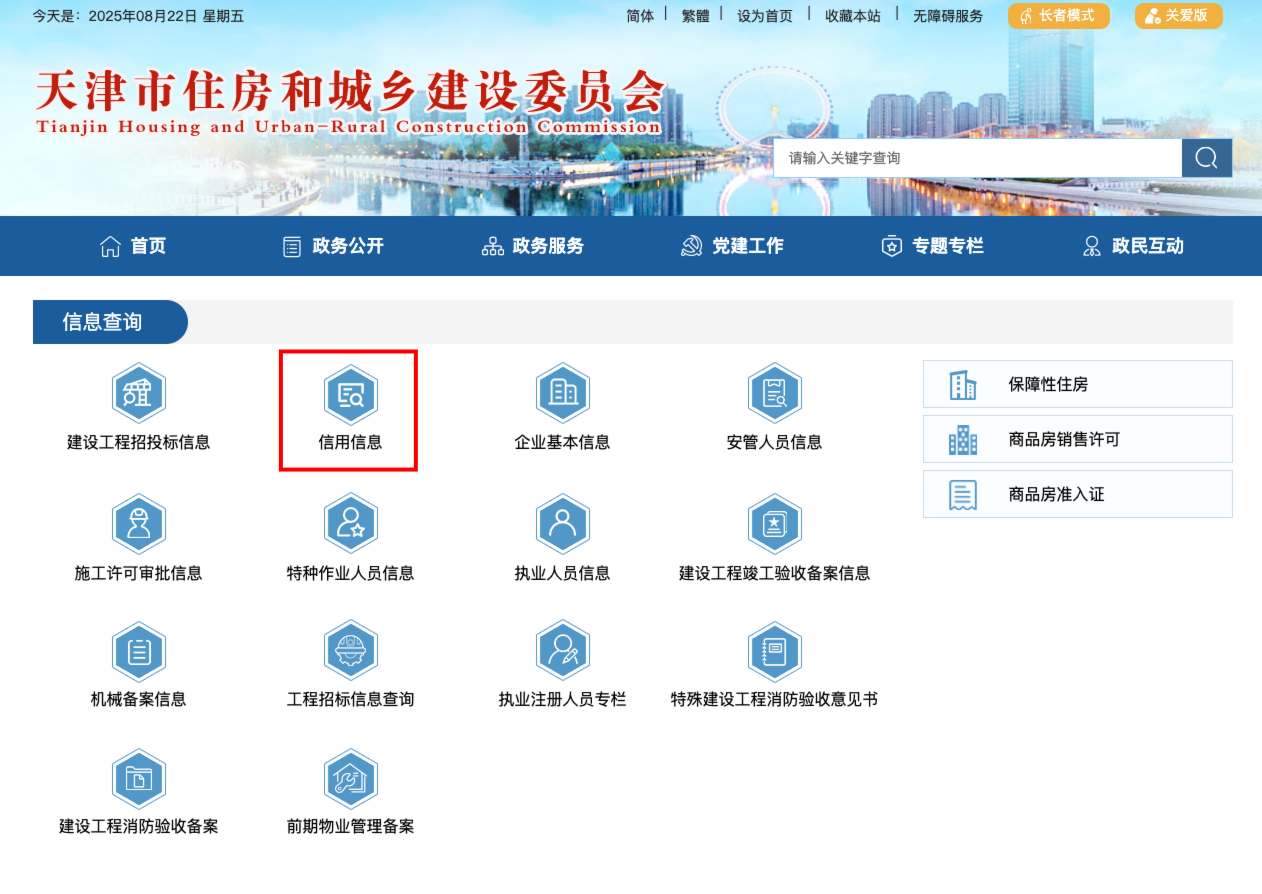Switch to 关爱版 care version
This screenshot has width=1262, height=894.
(1178, 16)
